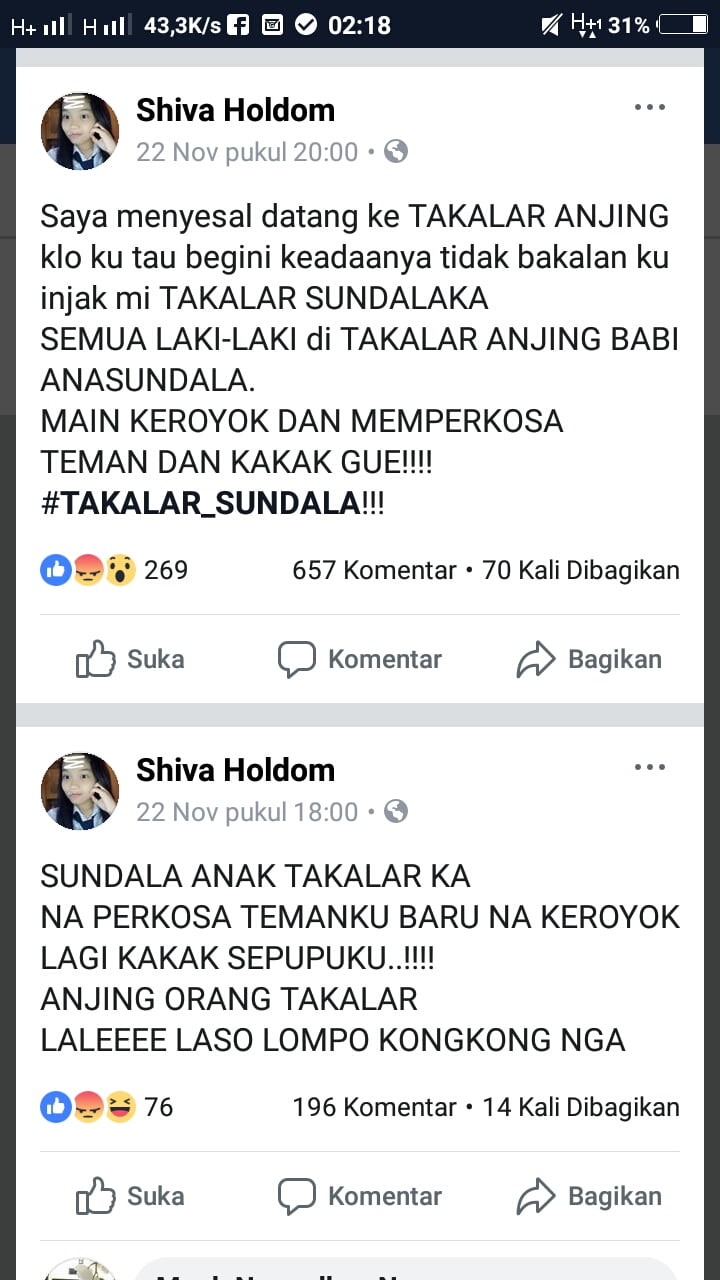The height and width of the screenshot is (1280, 720).
Task: Tap the Facebook notification icon in status bar
Action: click(238, 24)
